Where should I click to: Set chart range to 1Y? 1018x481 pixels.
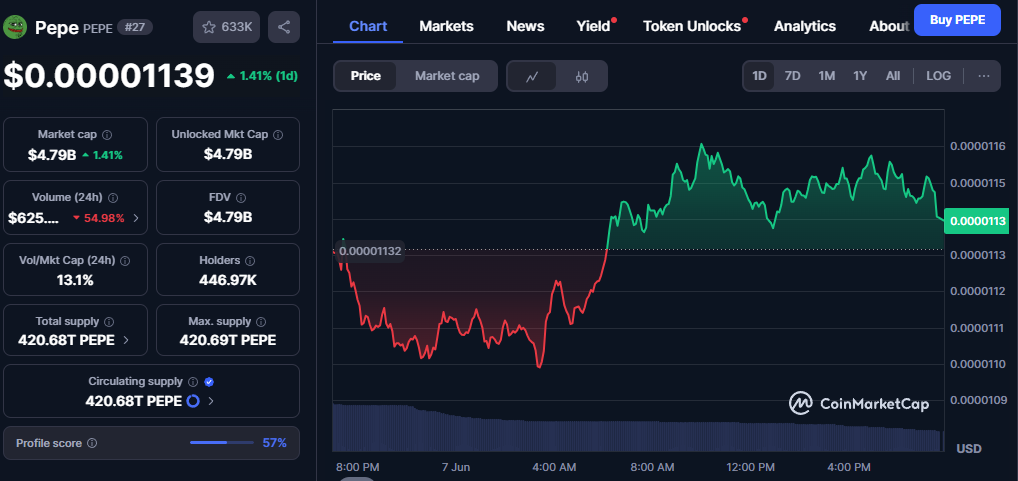tap(860, 76)
